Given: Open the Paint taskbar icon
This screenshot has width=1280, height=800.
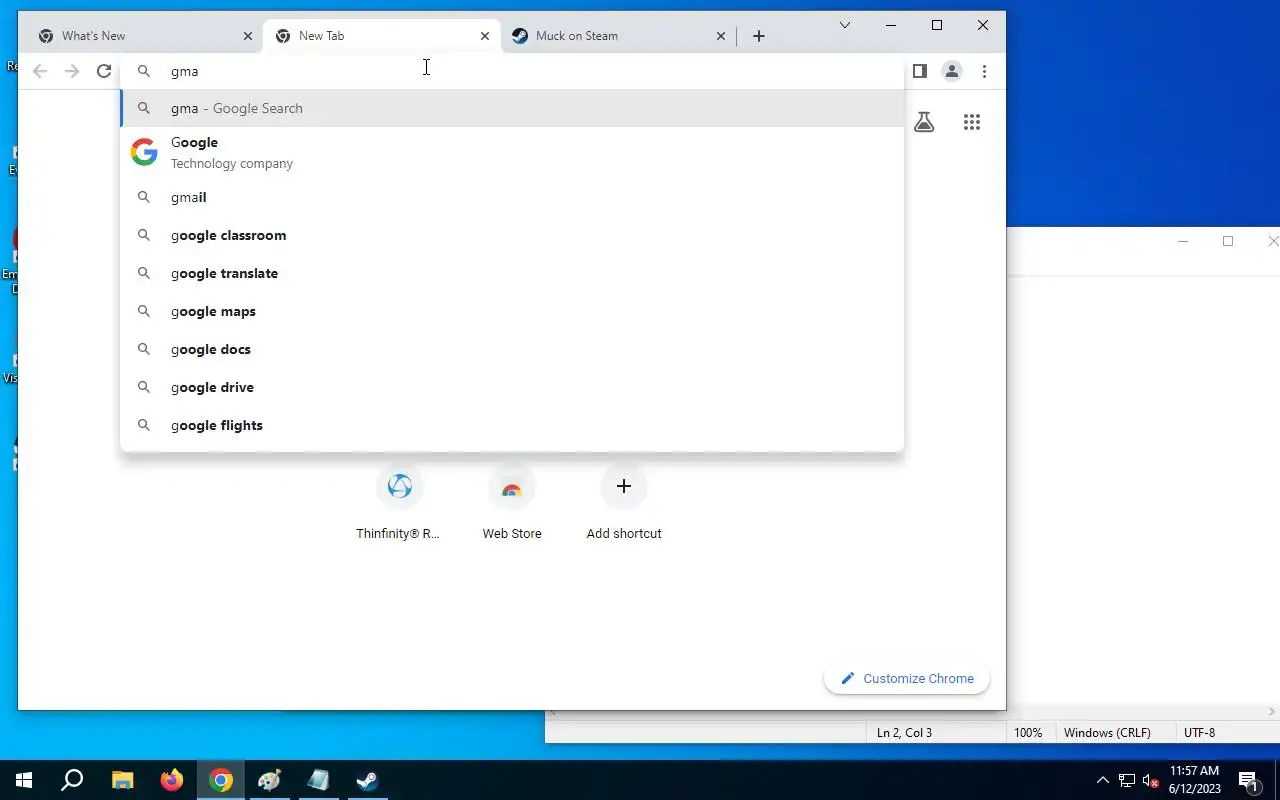Looking at the screenshot, I should (x=270, y=780).
